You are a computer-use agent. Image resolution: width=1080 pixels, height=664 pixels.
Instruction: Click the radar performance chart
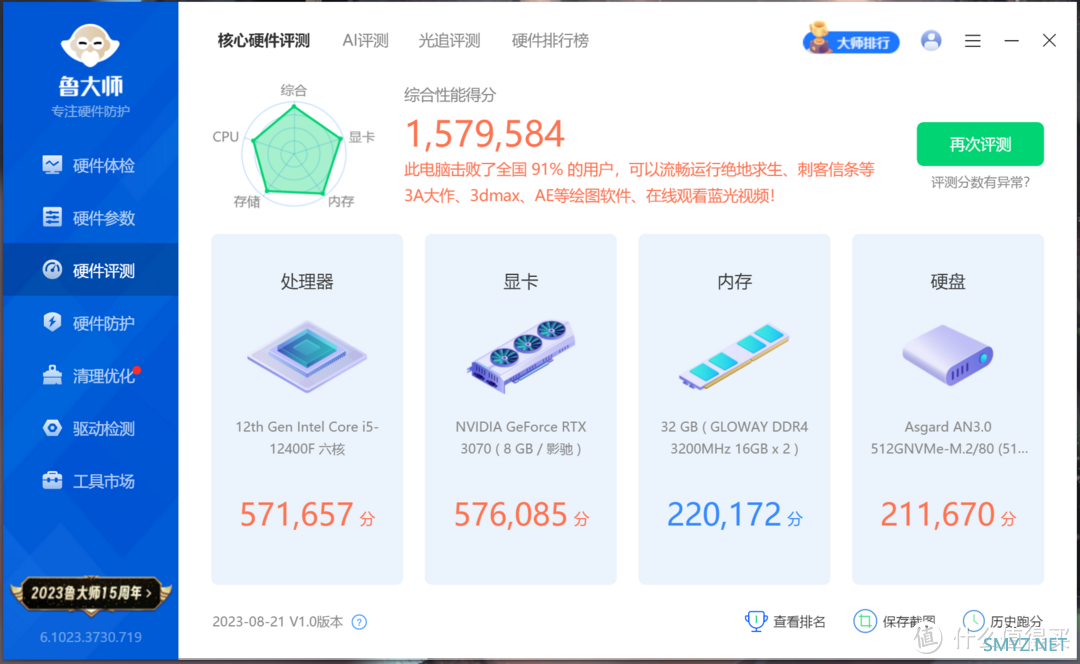pos(295,153)
